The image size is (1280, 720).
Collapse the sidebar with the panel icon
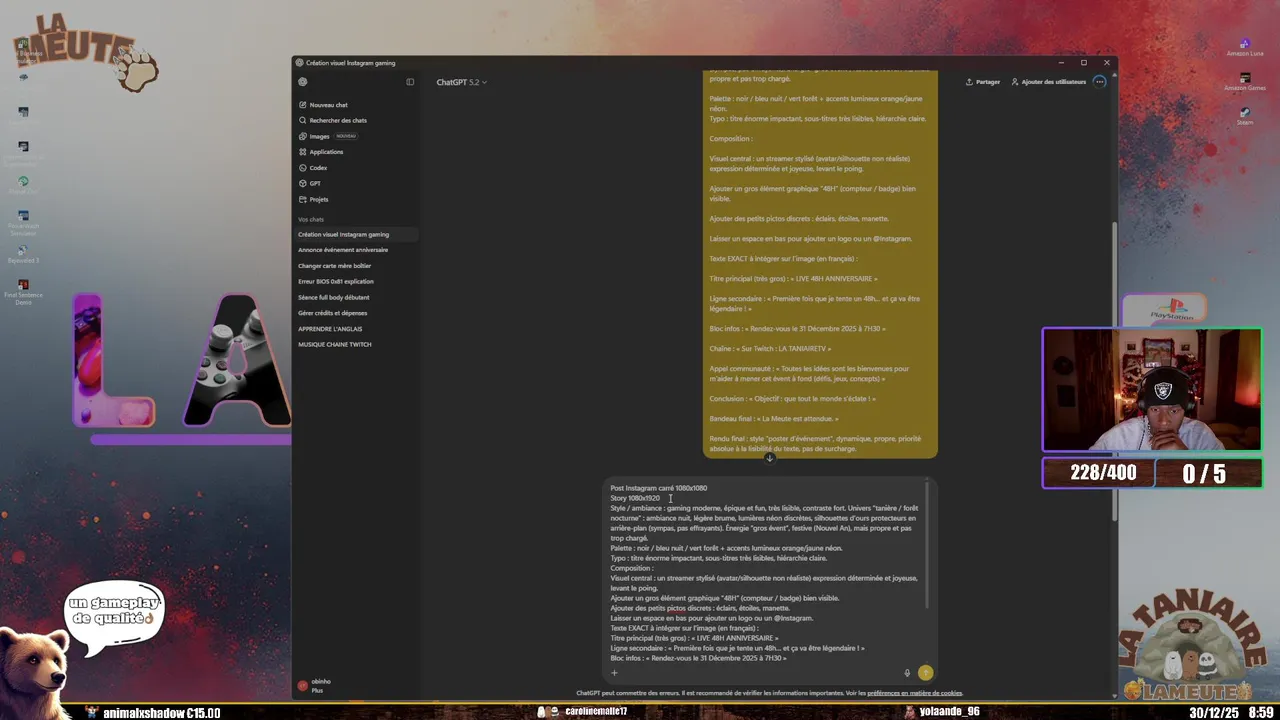(x=410, y=82)
